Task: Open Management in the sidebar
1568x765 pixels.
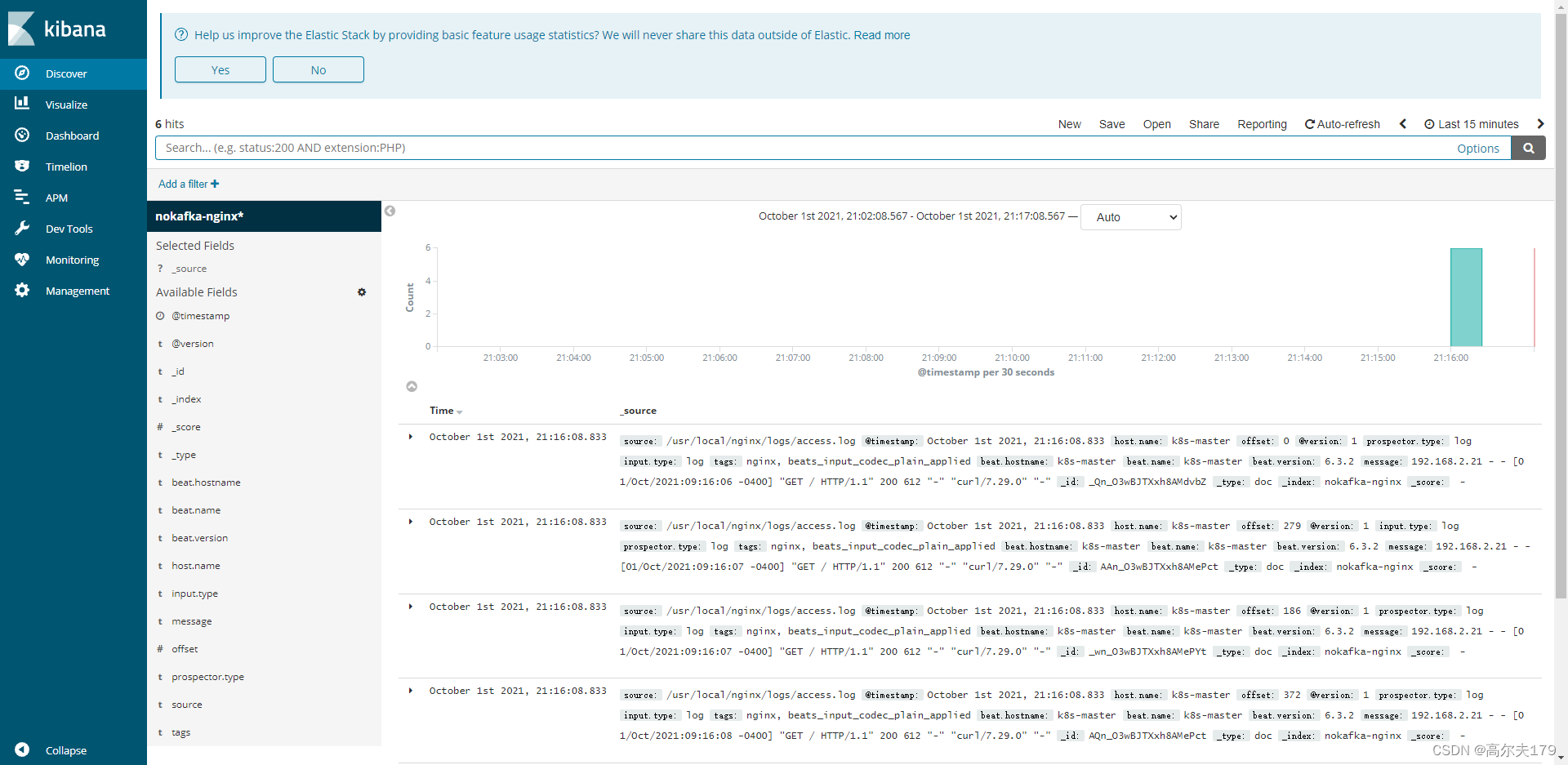Action: (x=78, y=290)
